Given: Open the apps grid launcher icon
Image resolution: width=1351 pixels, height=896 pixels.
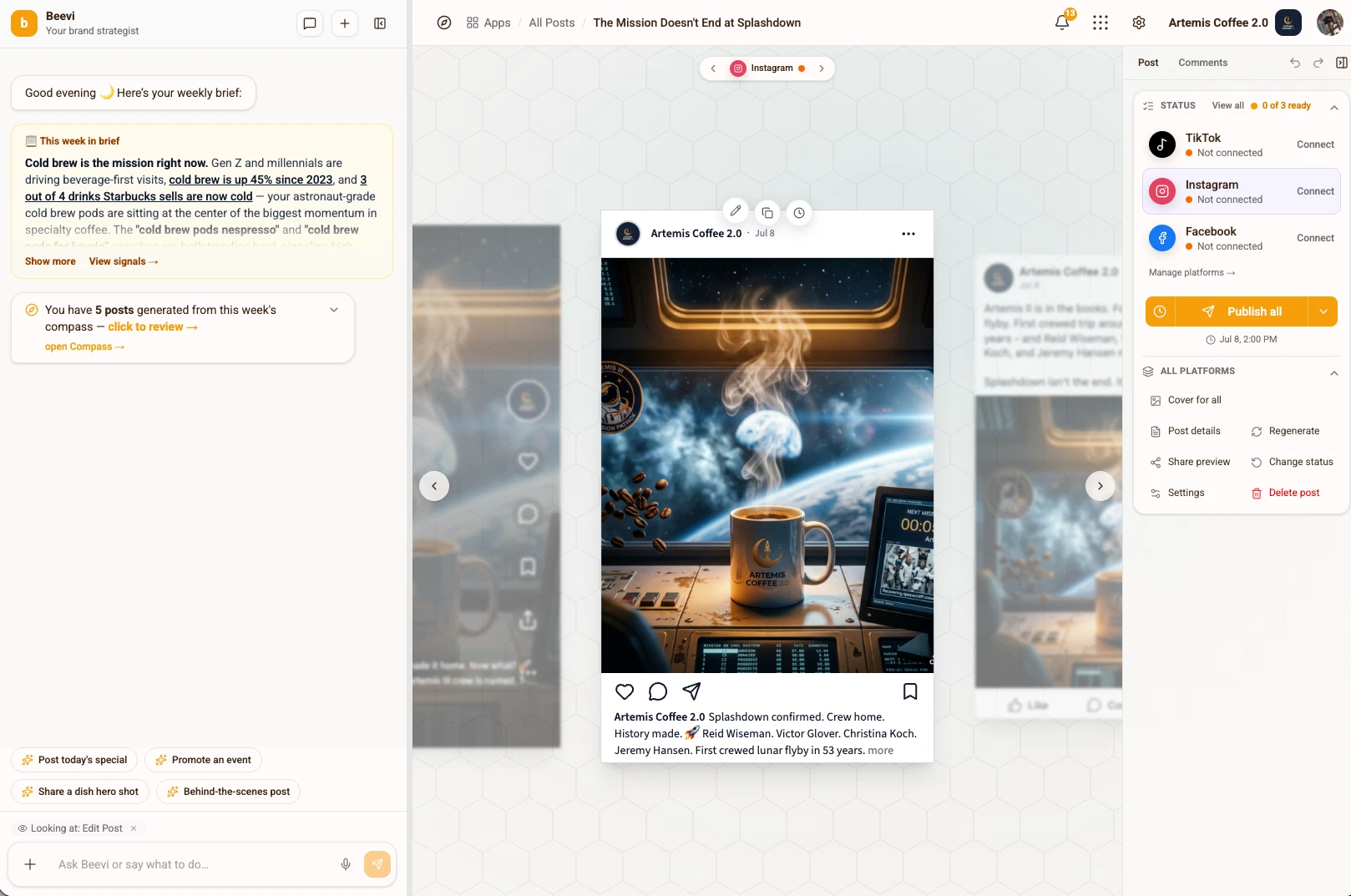Looking at the screenshot, I should tap(1101, 23).
